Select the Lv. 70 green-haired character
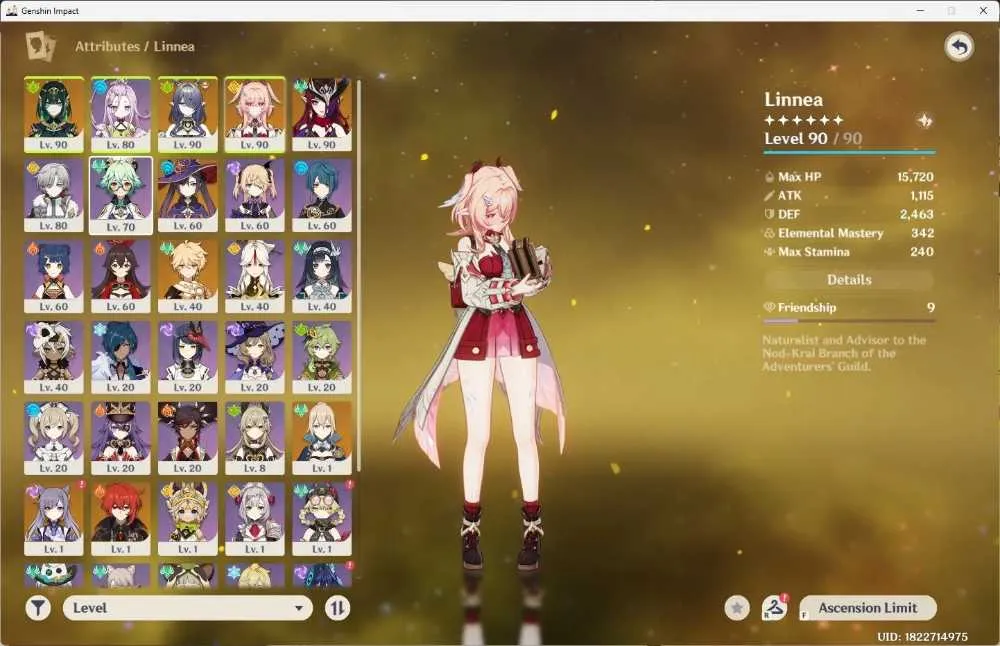This screenshot has width=1000, height=646. 121,196
